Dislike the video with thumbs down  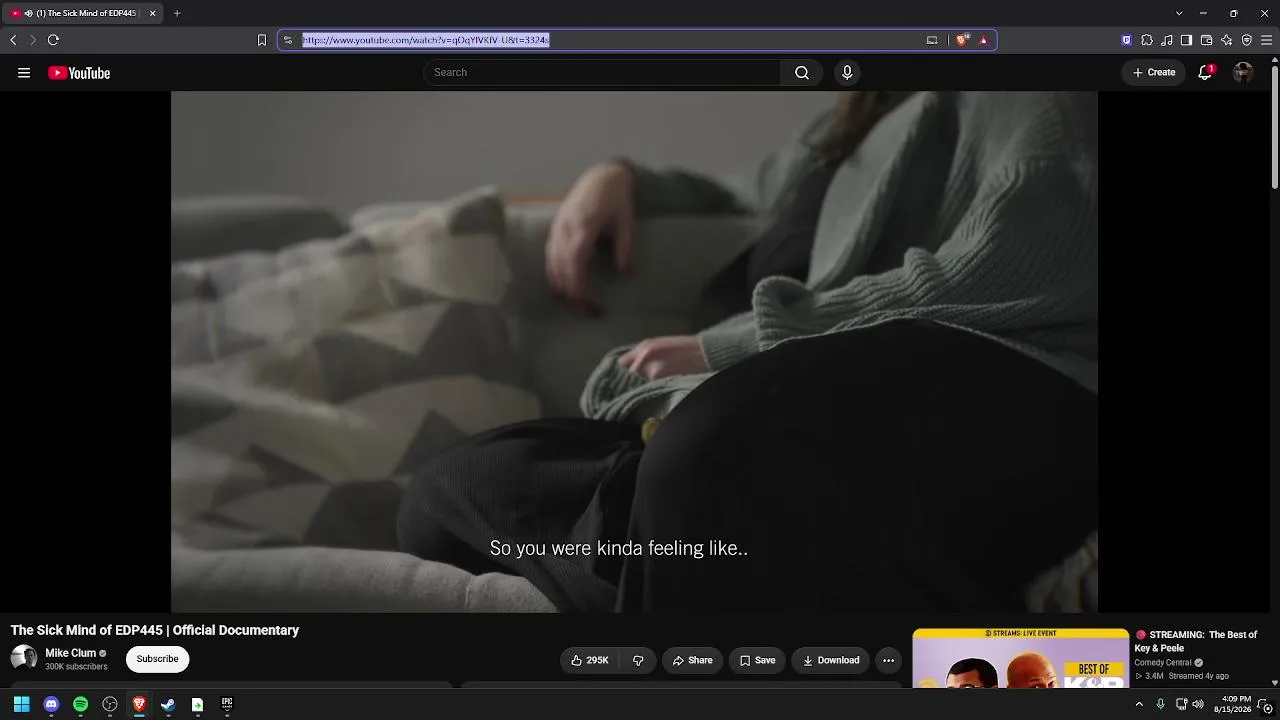click(638, 660)
